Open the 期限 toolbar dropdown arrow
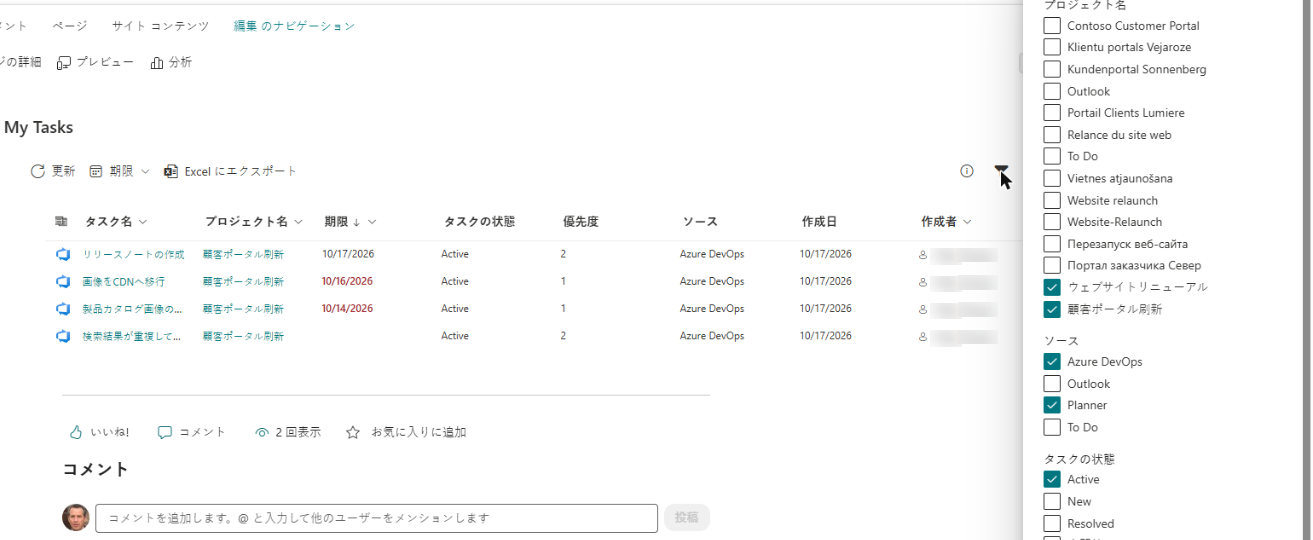1313x540 pixels. click(x=145, y=172)
